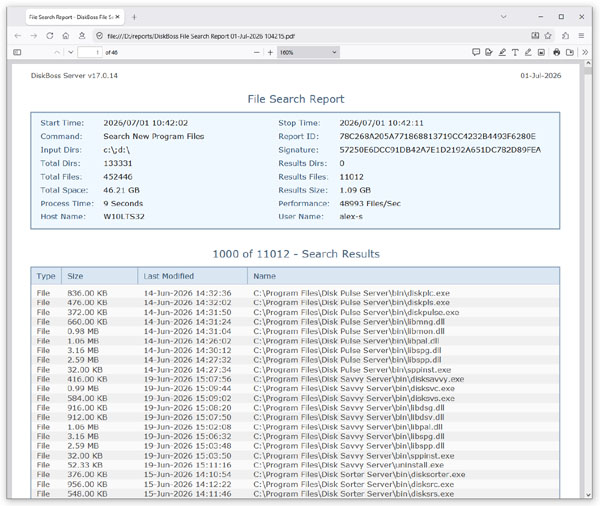600x506 pixels.
Task: Save the PDF document
Action: tap(570, 52)
